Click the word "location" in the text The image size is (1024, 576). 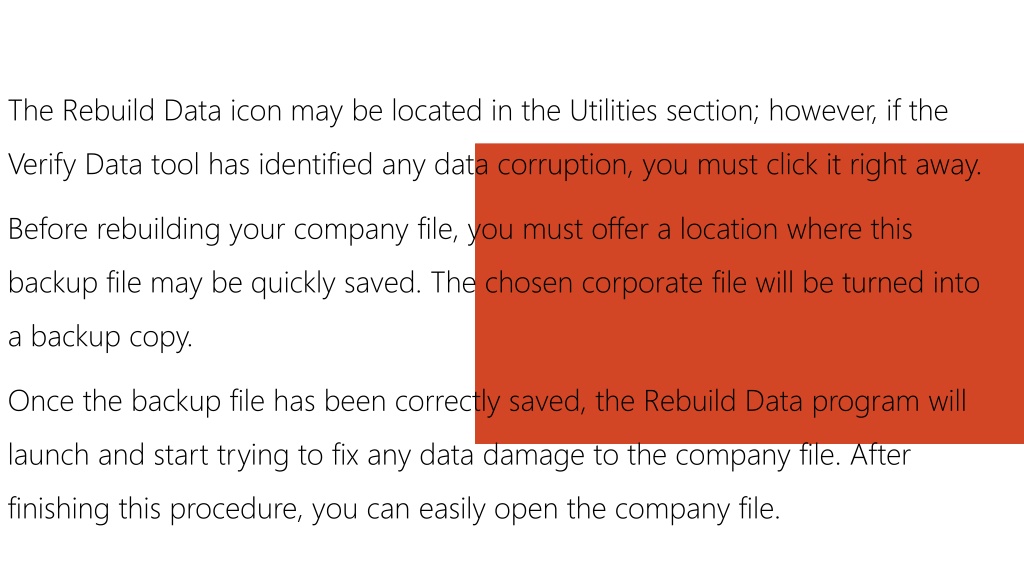[x=728, y=229]
